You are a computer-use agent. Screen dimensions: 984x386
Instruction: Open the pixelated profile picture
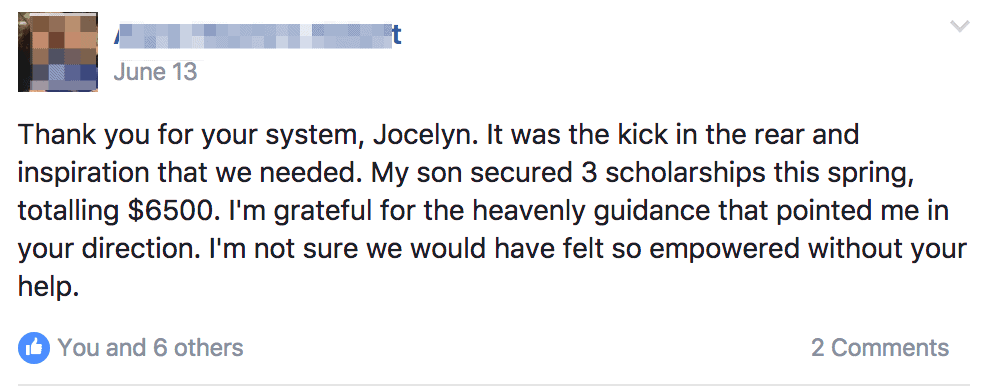[58, 52]
